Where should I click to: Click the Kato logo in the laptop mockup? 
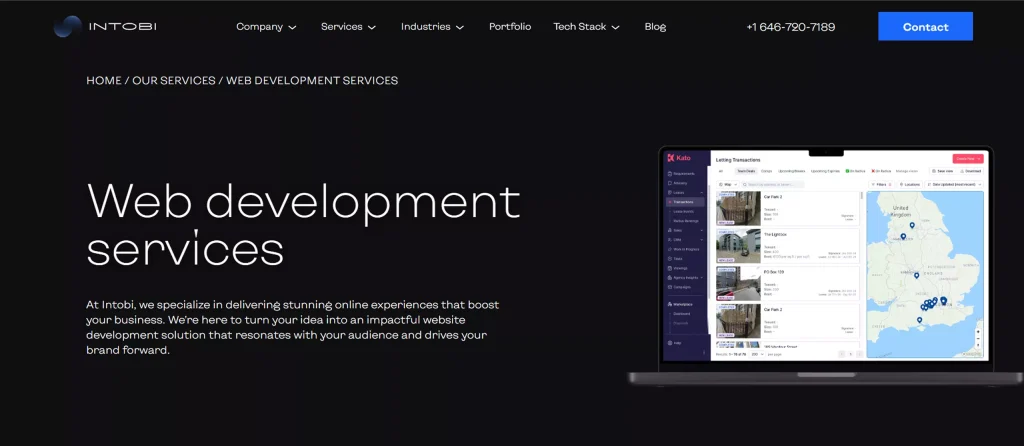pos(679,158)
